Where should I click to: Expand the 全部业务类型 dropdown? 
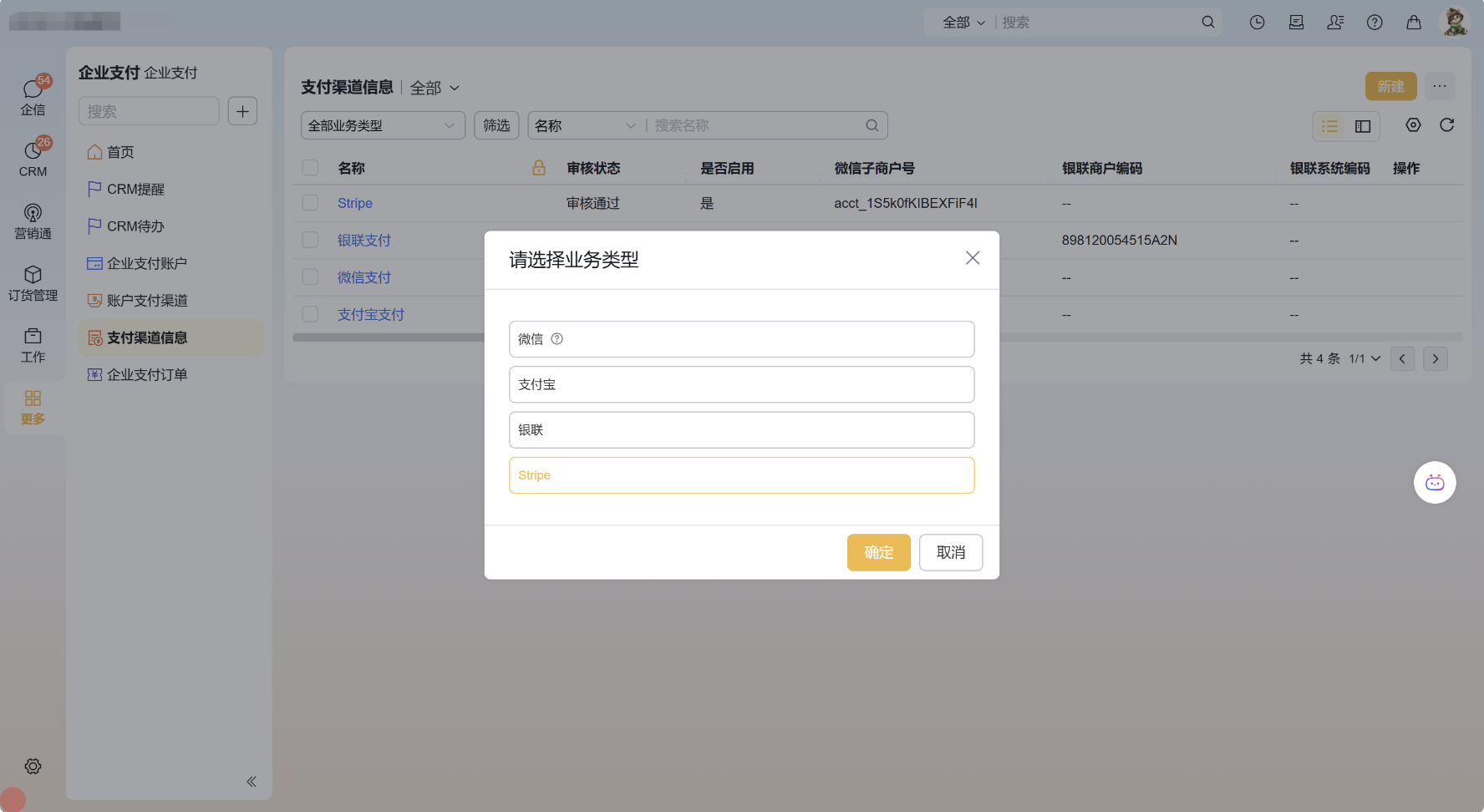(x=383, y=125)
